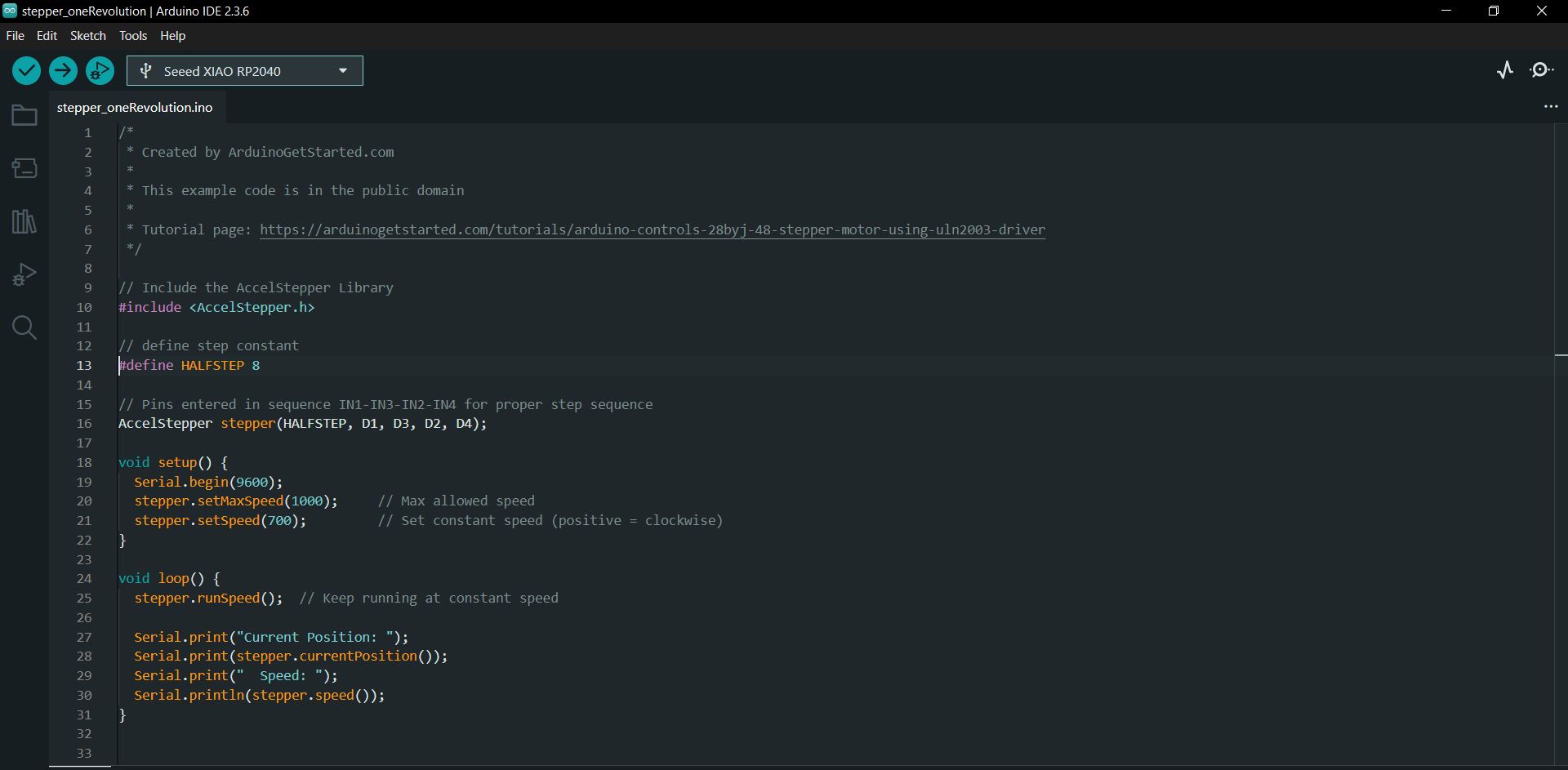Open the Edit menu
This screenshot has width=1568, height=770.
[x=47, y=36]
